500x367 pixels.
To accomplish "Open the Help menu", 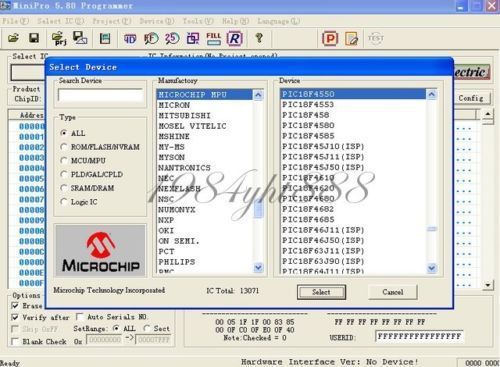I will point(235,21).
